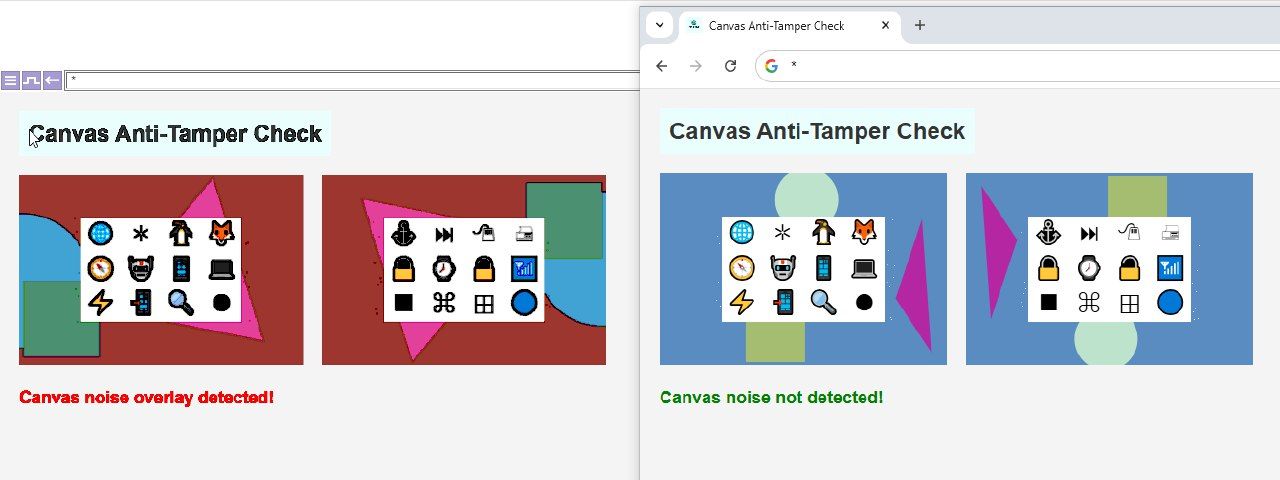Click the blue circle icon in the Chrome window
Image resolution: width=1280 pixels, height=480 pixels.
coord(1170,302)
